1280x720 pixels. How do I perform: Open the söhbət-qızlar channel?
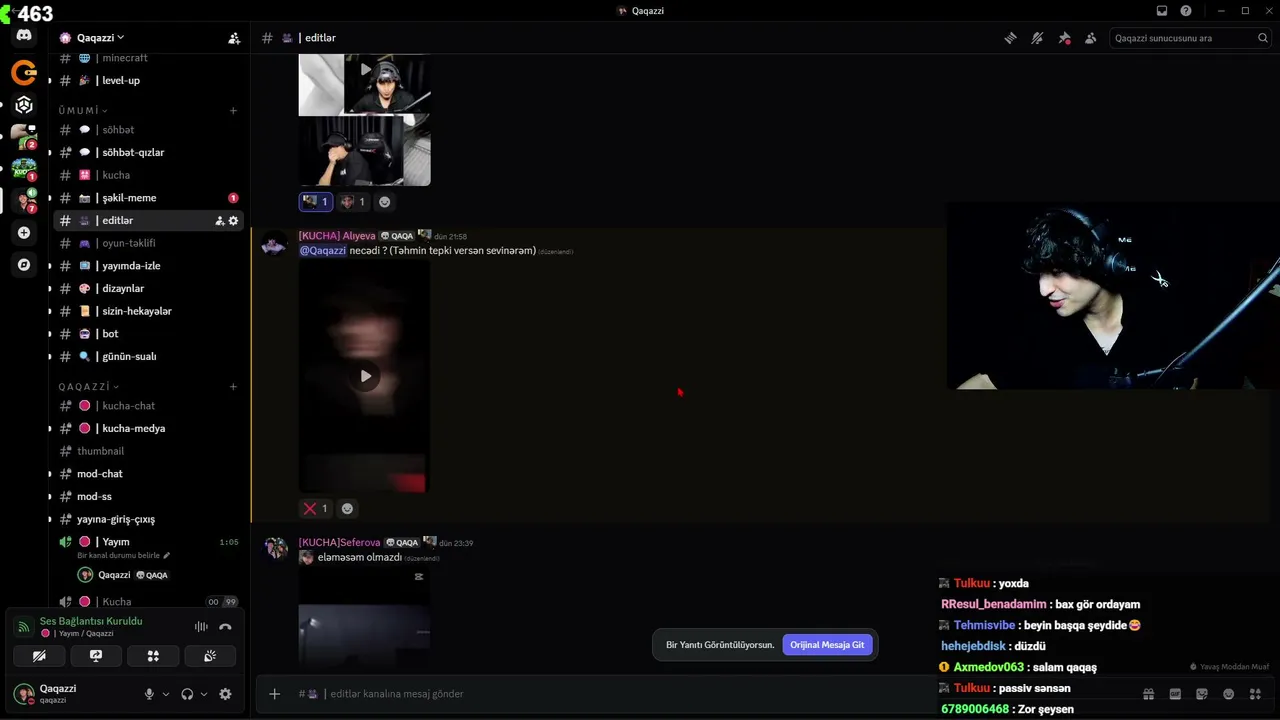[148, 153]
